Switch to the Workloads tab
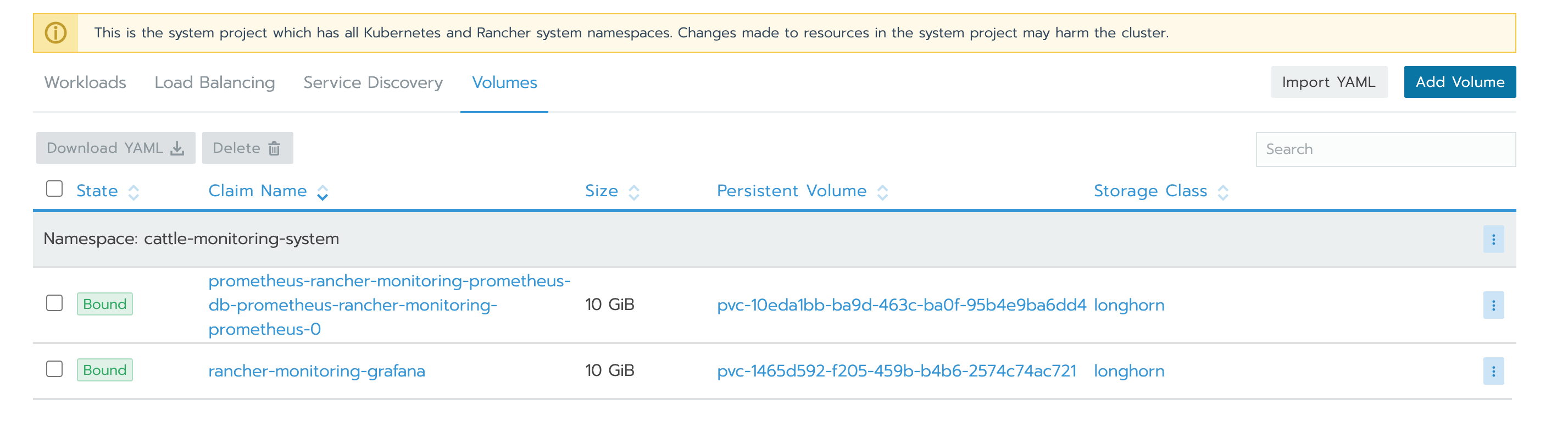 click(x=85, y=82)
